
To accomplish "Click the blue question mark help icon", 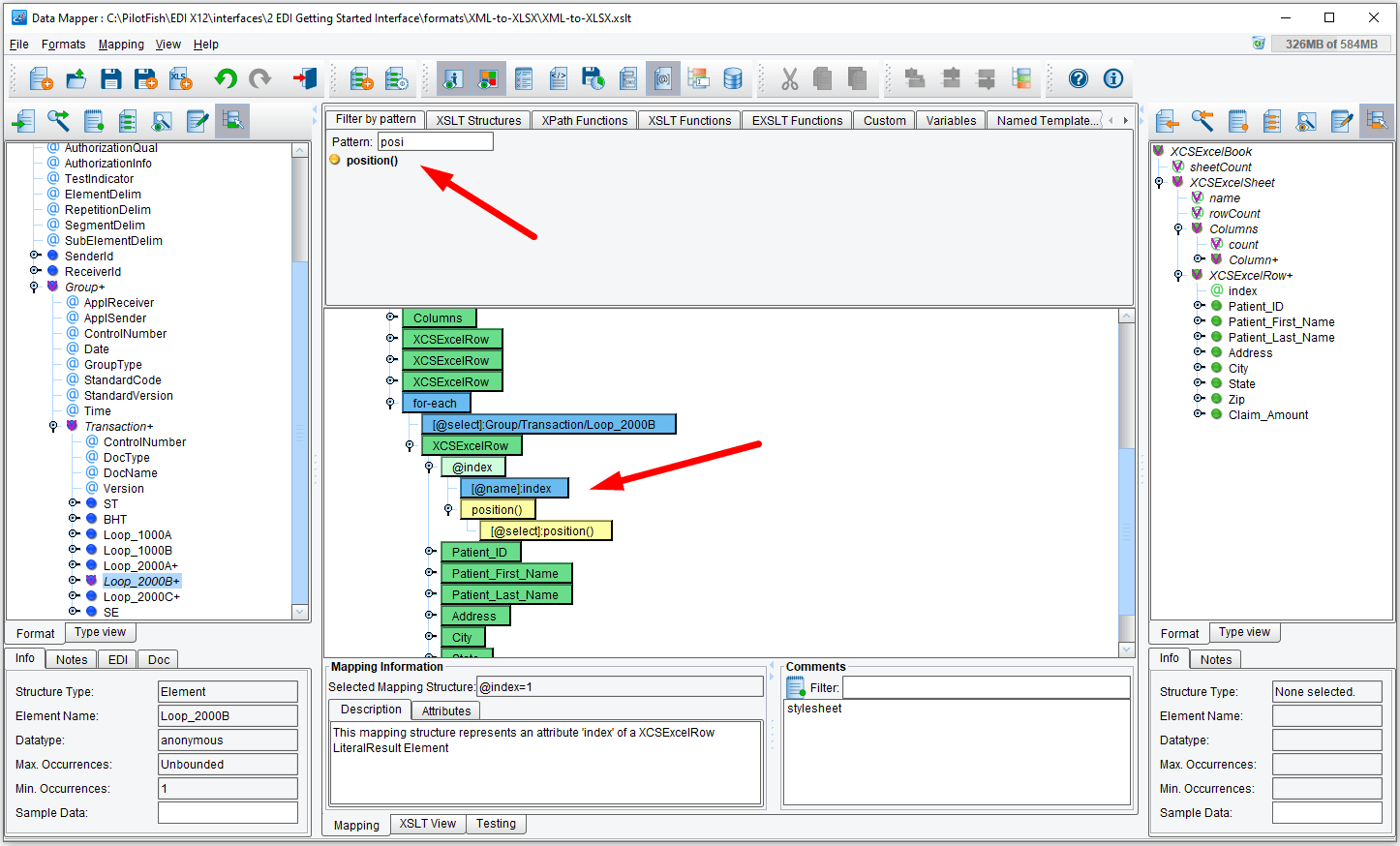I will click(x=1079, y=78).
